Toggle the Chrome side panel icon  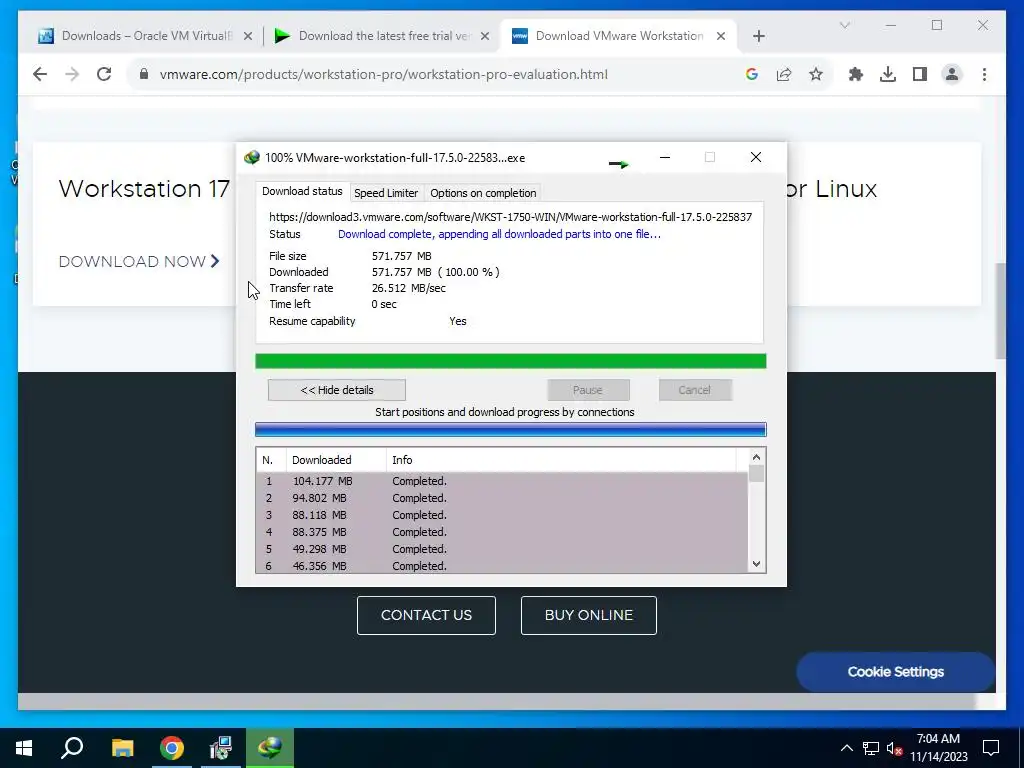pyautogui.click(x=920, y=74)
